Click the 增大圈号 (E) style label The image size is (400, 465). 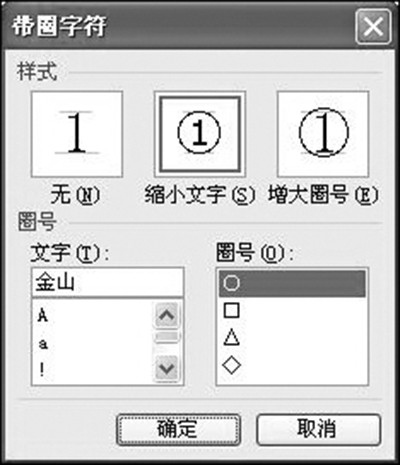click(323, 195)
